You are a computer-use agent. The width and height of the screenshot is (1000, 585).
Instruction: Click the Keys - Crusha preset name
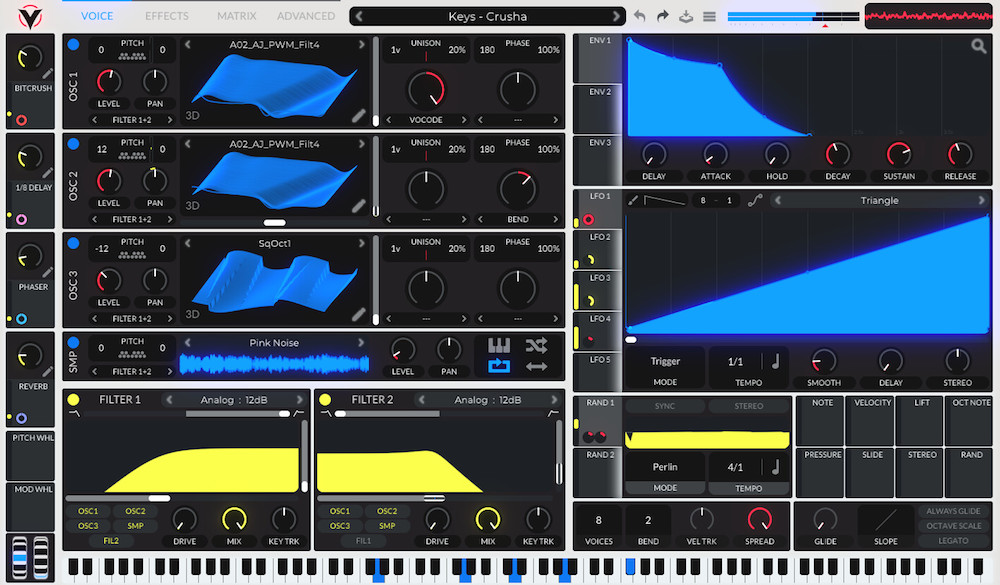(487, 17)
